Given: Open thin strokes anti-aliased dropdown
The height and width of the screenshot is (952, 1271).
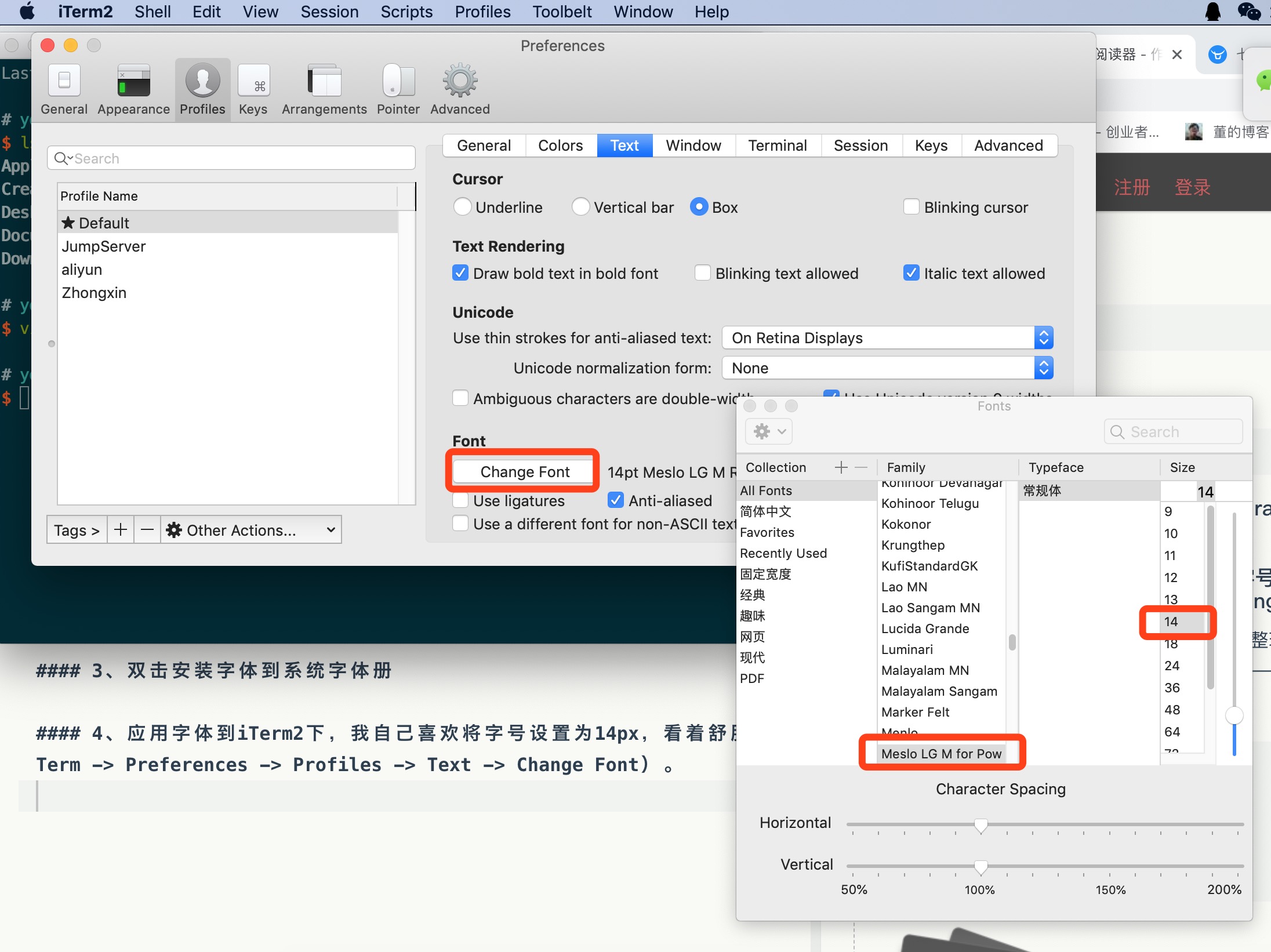Looking at the screenshot, I should (887, 337).
